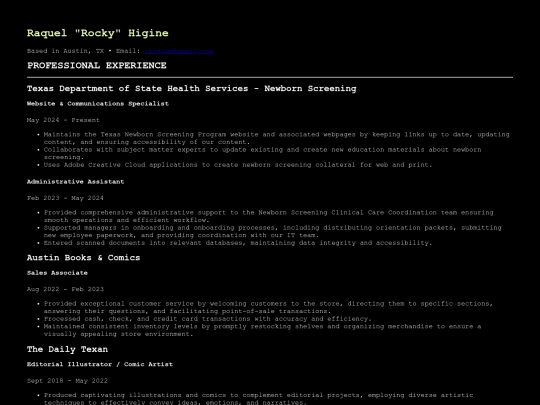Click bullet 'Provided comprehensive administrative support'
This screenshot has height=405, width=540.
point(269,216)
